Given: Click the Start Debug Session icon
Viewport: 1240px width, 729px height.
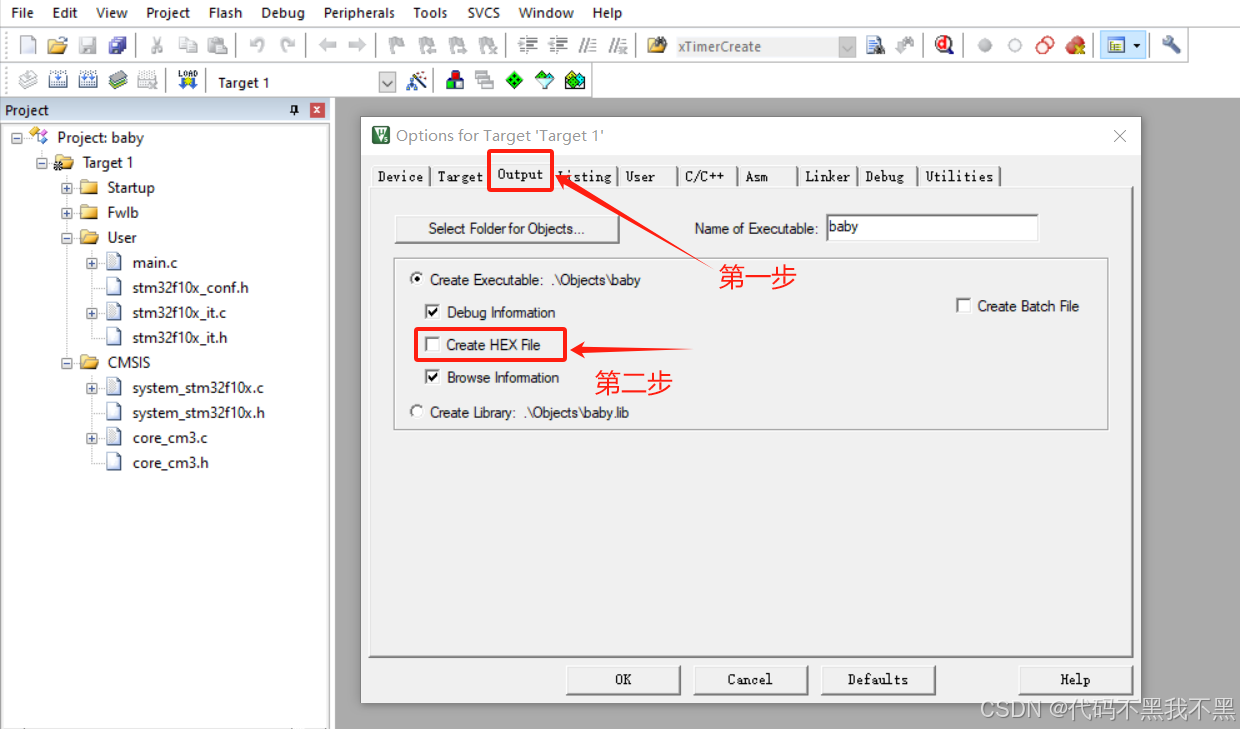Looking at the screenshot, I should [x=944, y=46].
